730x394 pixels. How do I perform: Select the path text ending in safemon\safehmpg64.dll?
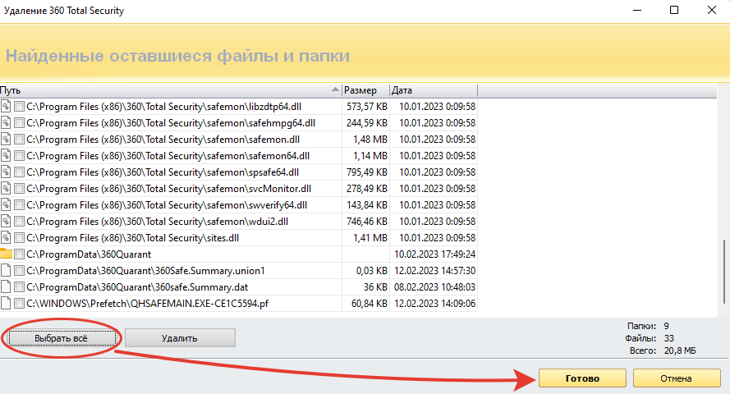171,123
